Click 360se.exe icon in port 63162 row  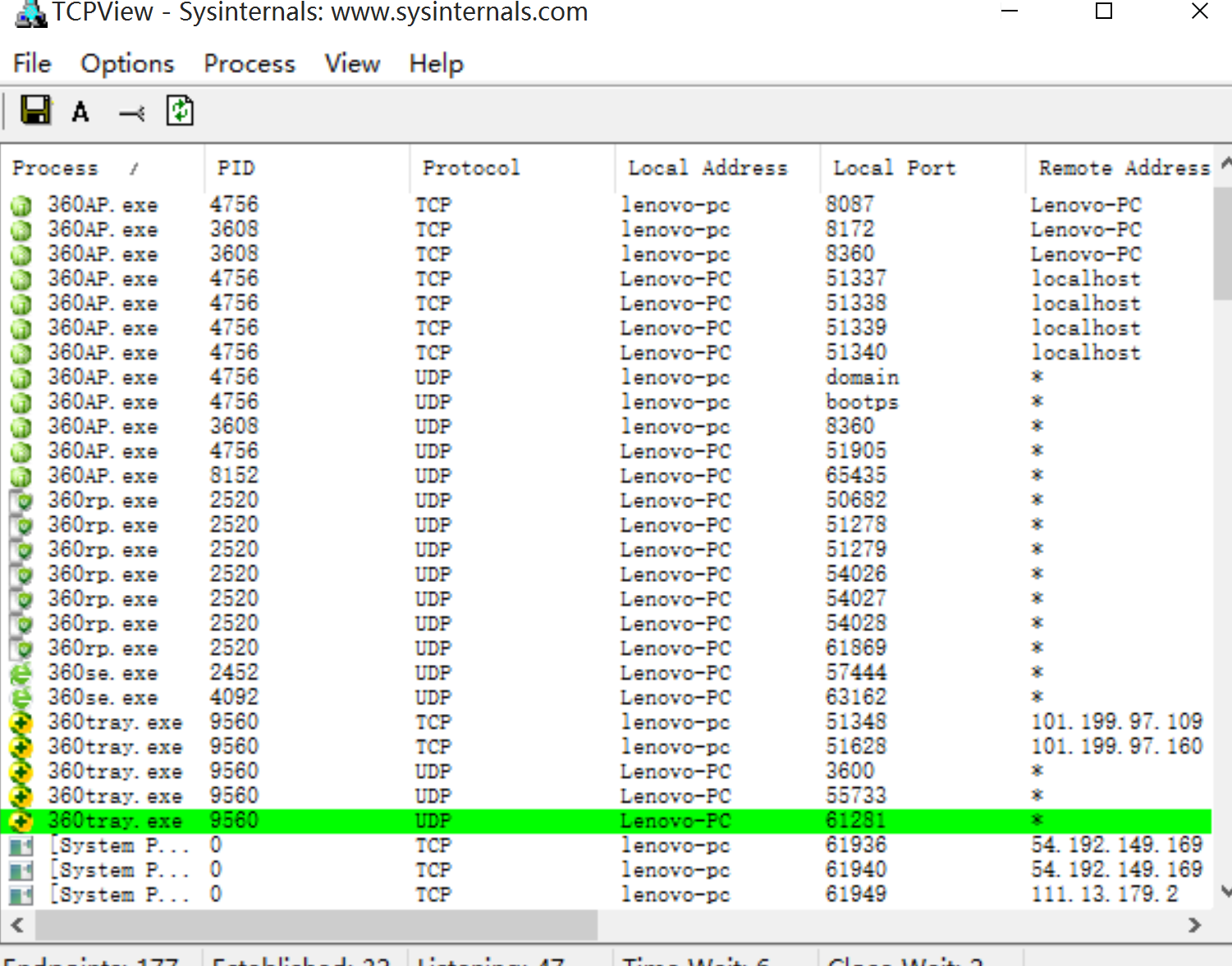click(x=21, y=698)
